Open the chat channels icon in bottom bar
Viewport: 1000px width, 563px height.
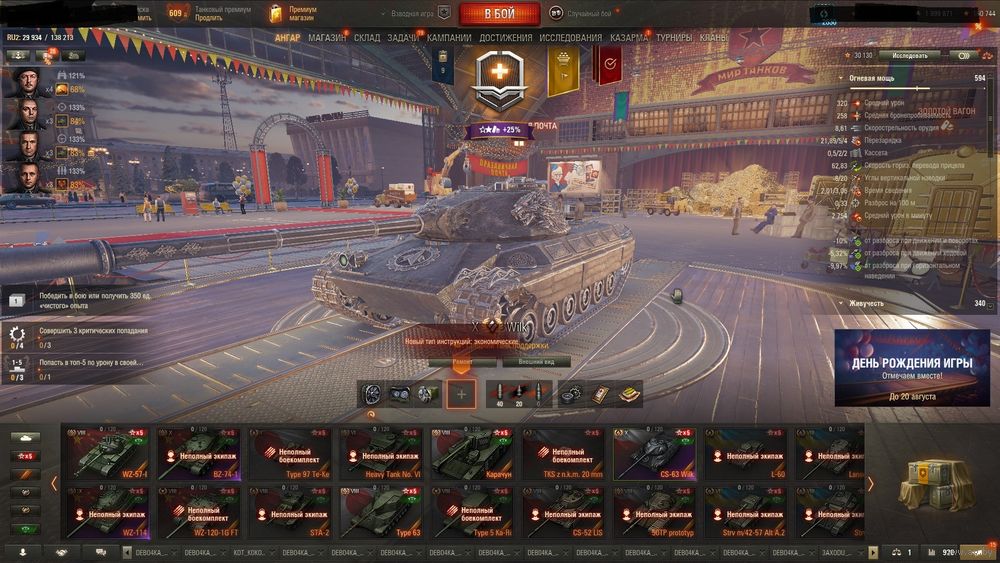click(x=100, y=552)
